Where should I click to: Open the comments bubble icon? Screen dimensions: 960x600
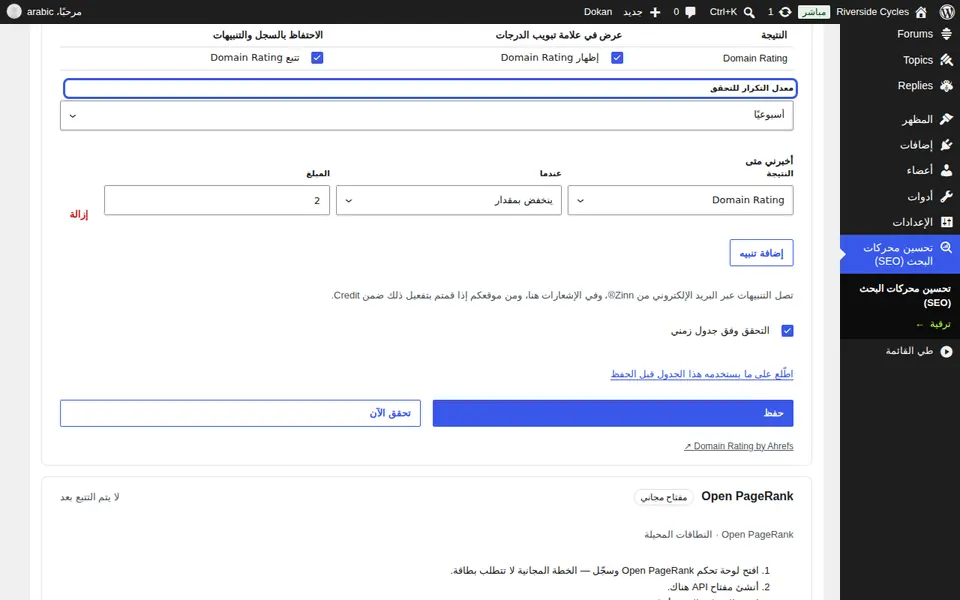pyautogui.click(x=691, y=12)
